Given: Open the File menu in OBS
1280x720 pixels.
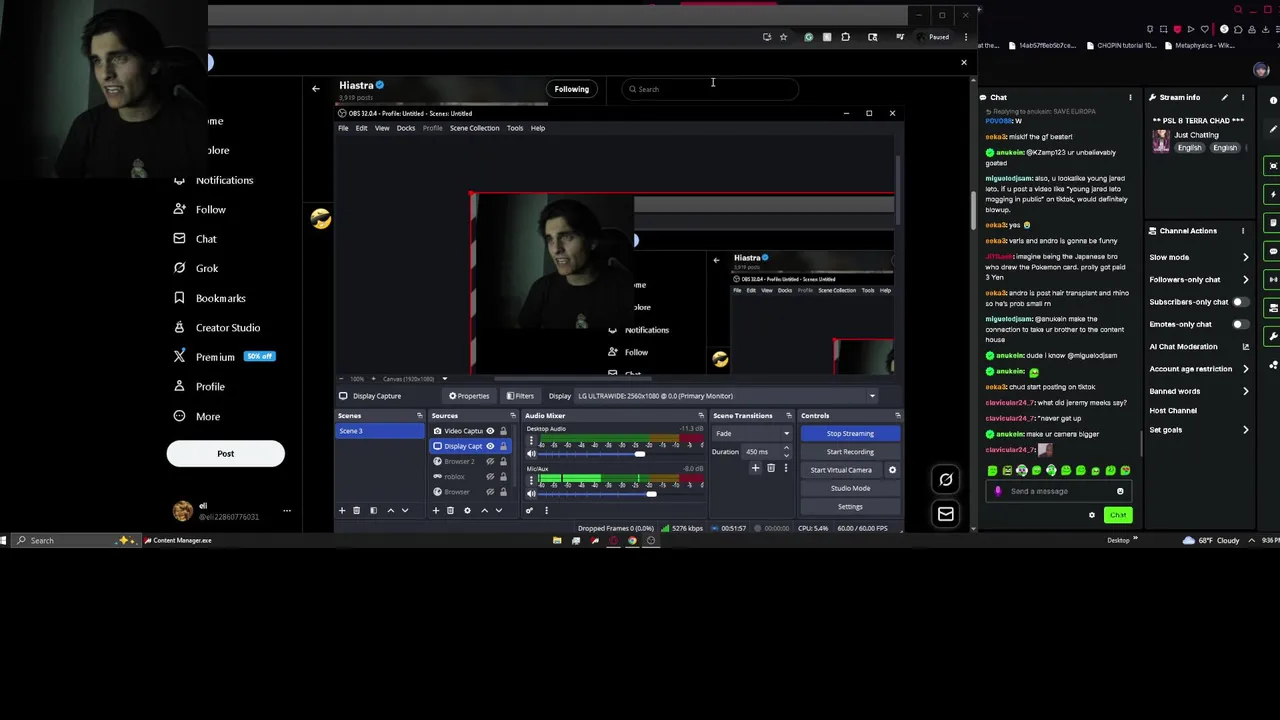Looking at the screenshot, I should click(343, 128).
